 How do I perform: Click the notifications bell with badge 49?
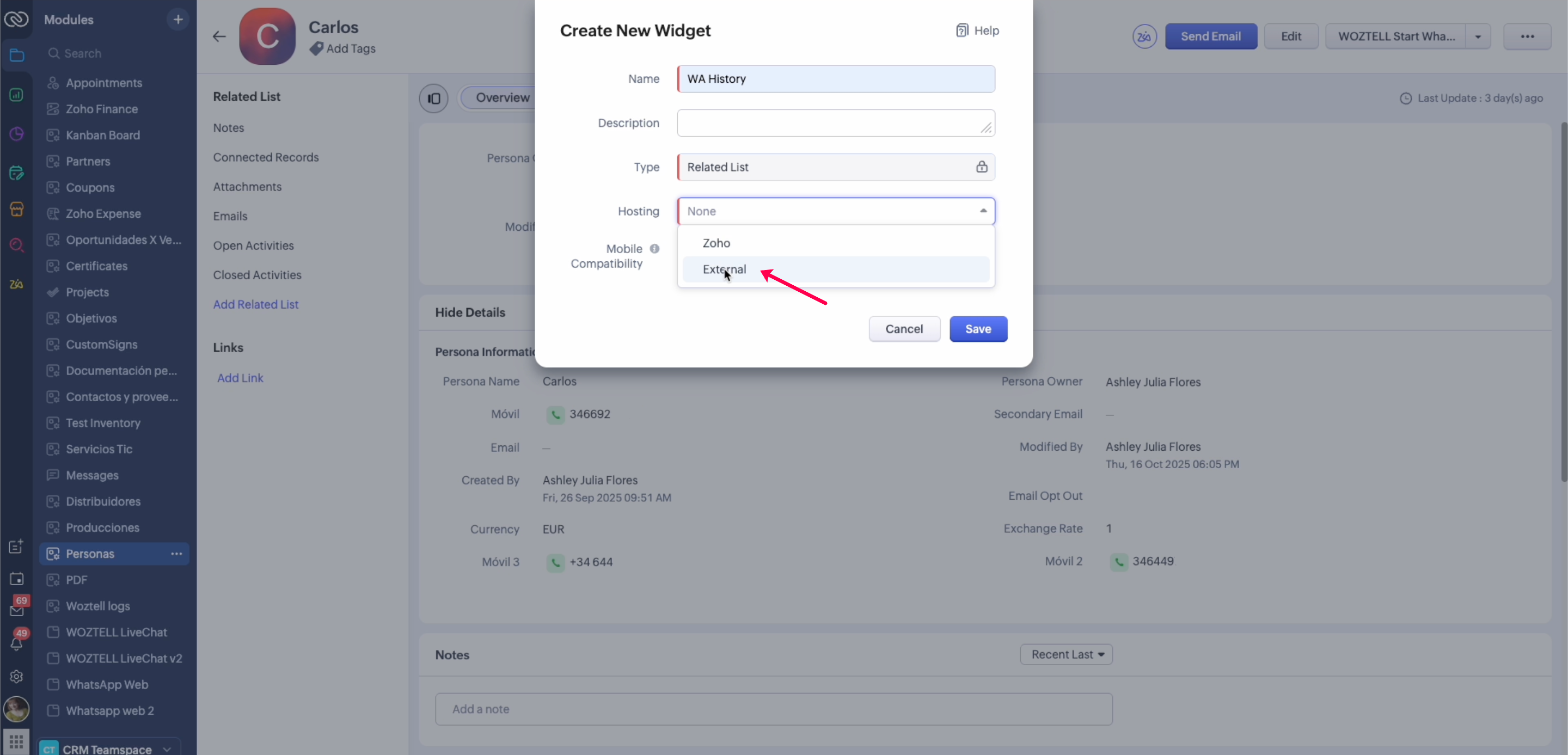coord(16,642)
